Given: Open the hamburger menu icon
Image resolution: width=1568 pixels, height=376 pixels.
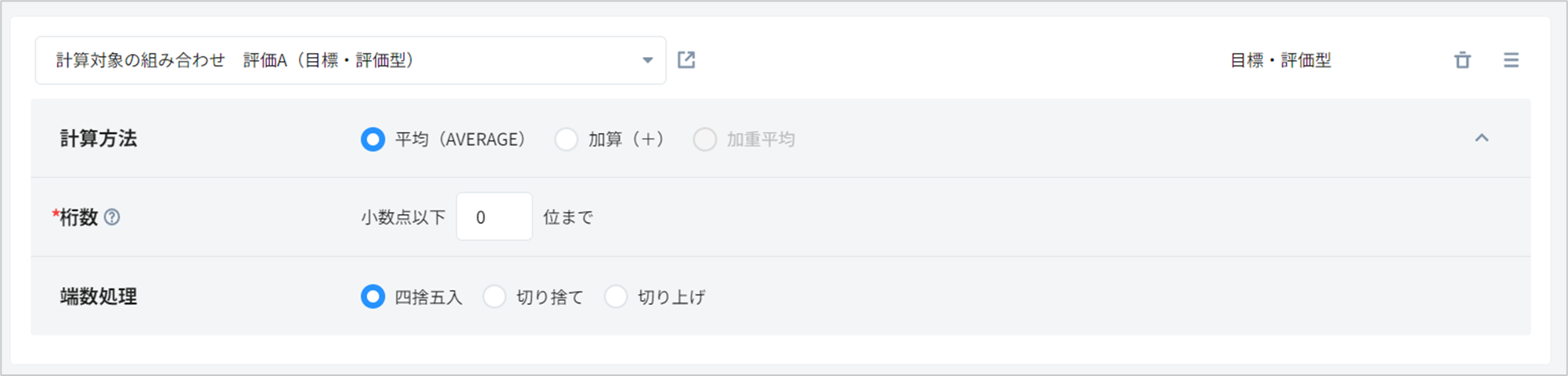Looking at the screenshot, I should pyautogui.click(x=1511, y=60).
